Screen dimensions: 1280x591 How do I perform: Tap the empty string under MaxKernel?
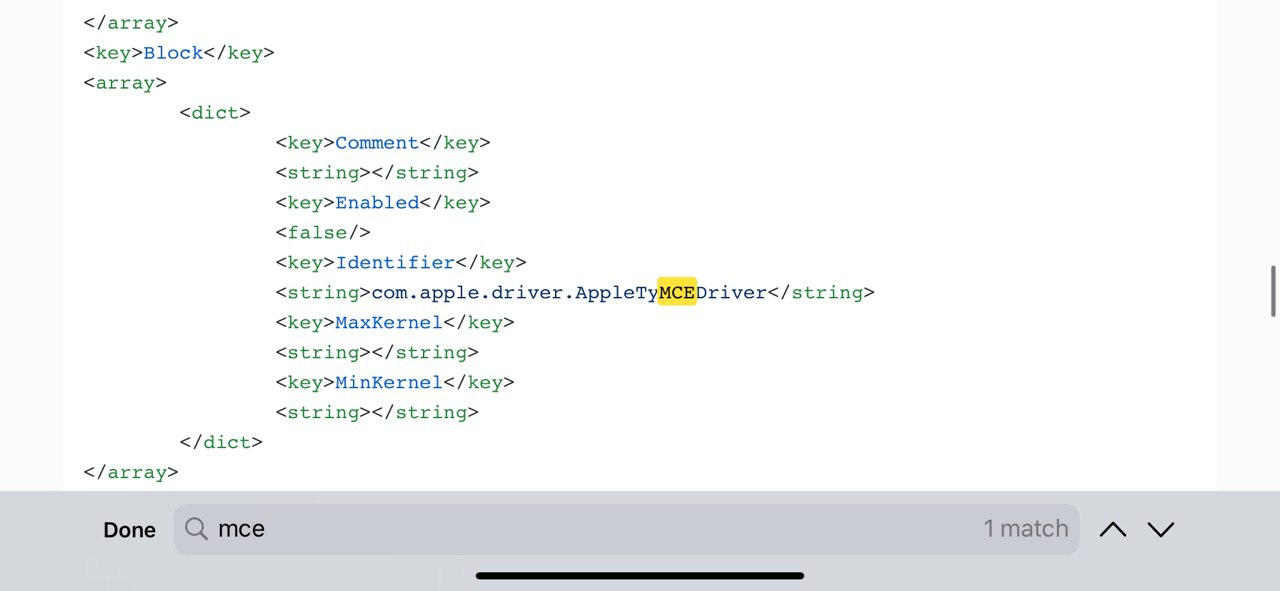(377, 353)
